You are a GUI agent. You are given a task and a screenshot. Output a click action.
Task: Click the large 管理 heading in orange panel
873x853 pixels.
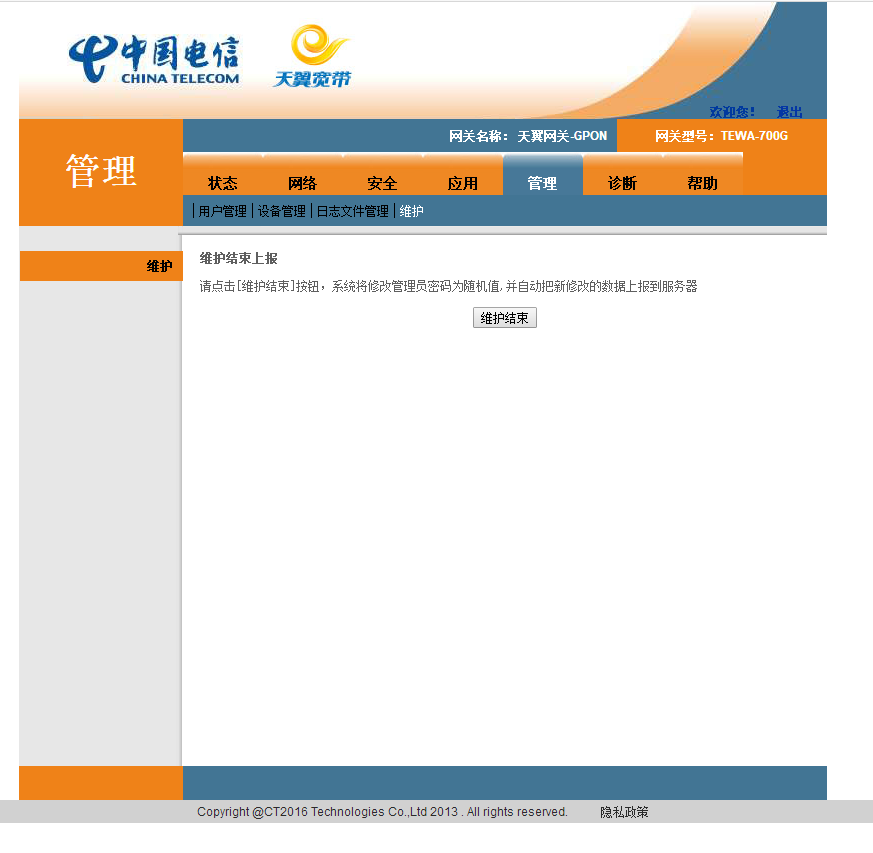101,171
